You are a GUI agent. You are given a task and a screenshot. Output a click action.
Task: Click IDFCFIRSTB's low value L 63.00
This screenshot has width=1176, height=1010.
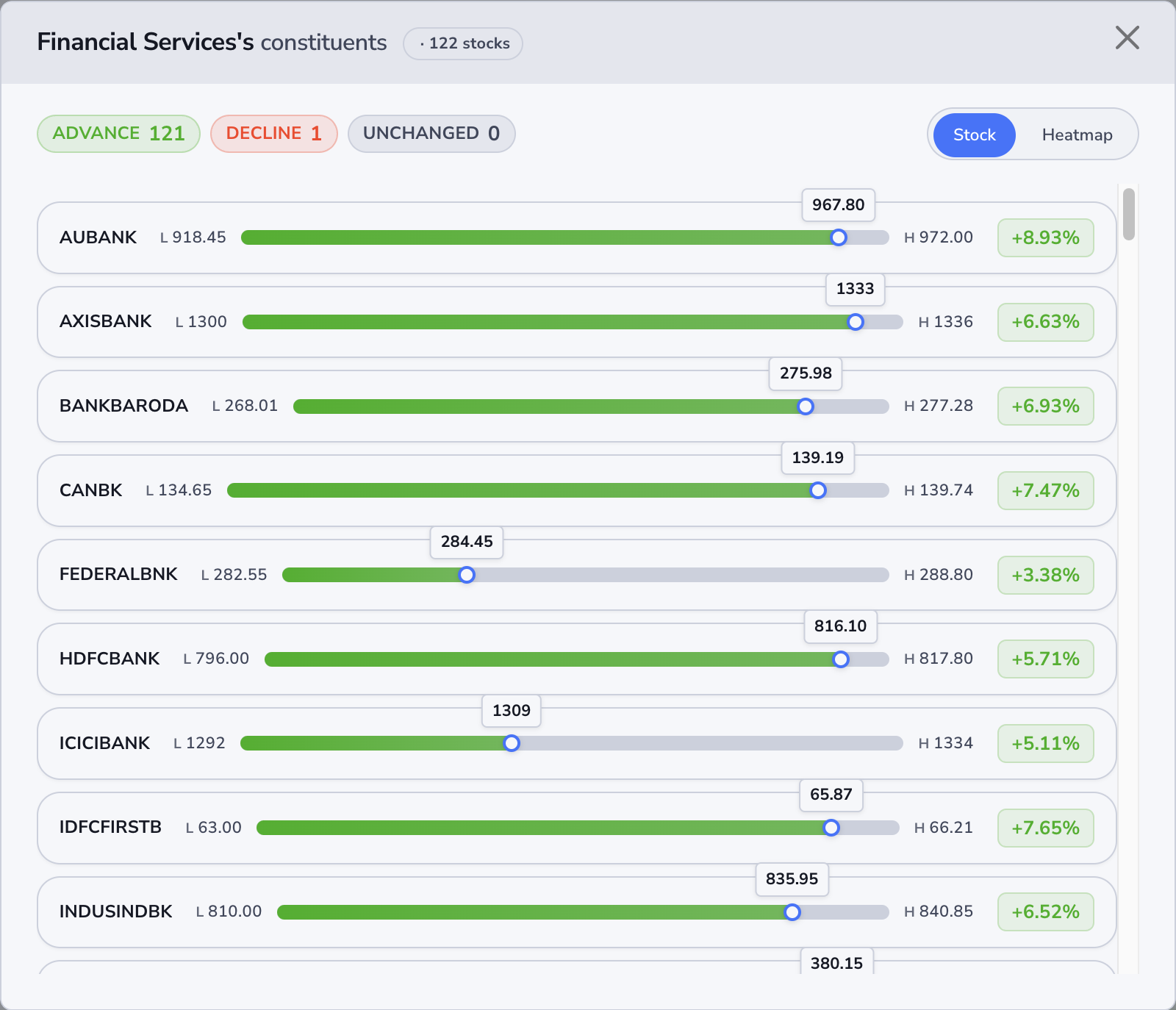[x=212, y=828]
